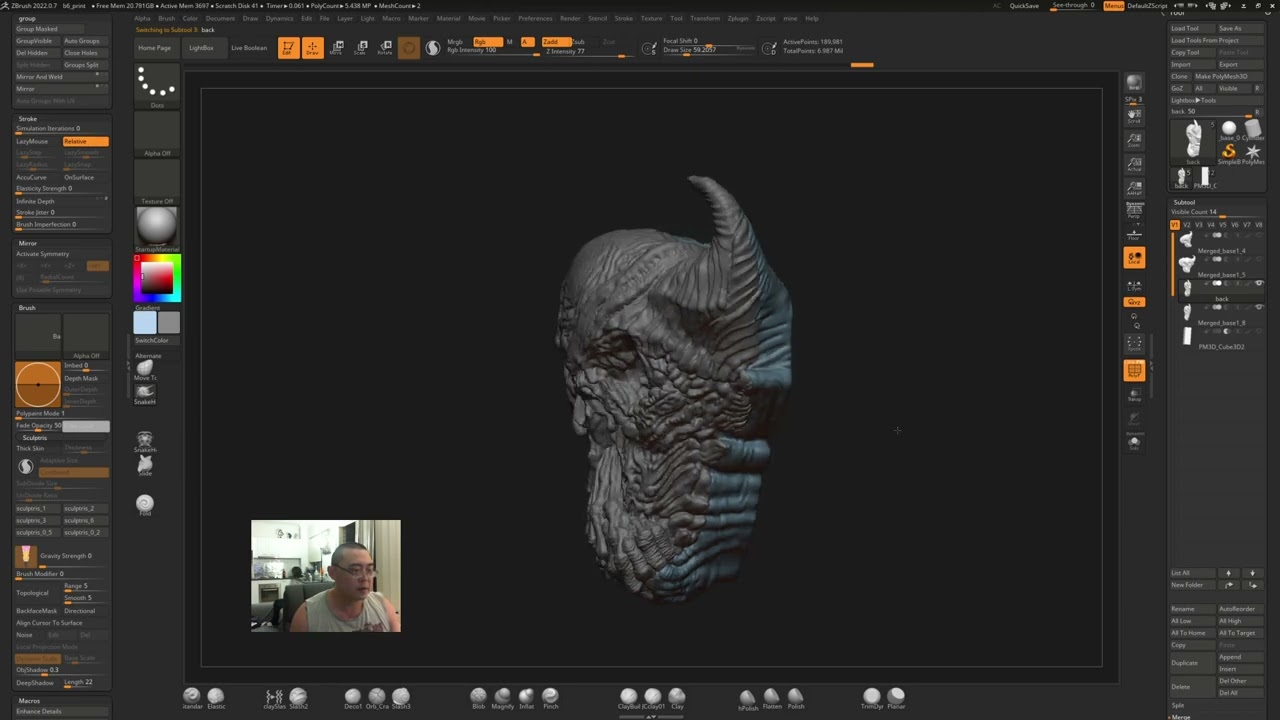
Task: Open the StartupMaterial sphere picker
Action: (x=157, y=228)
